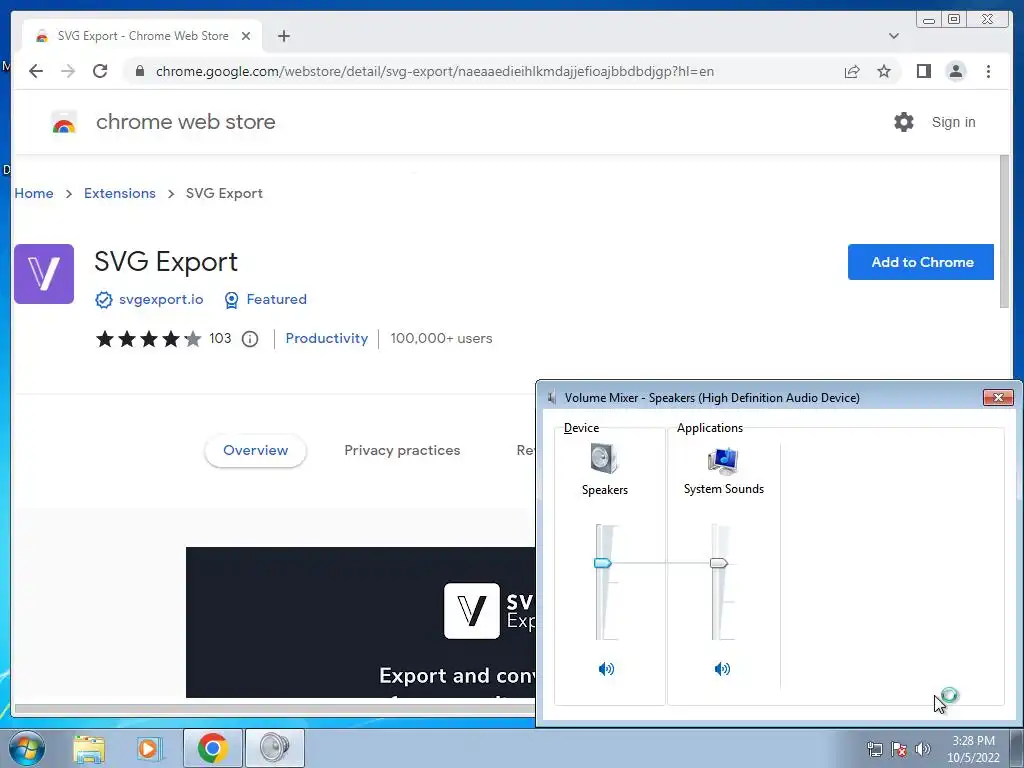Screen dimensions: 1024x768
Task: Click the Volume Mixer taskbar button
Action: tap(274, 748)
